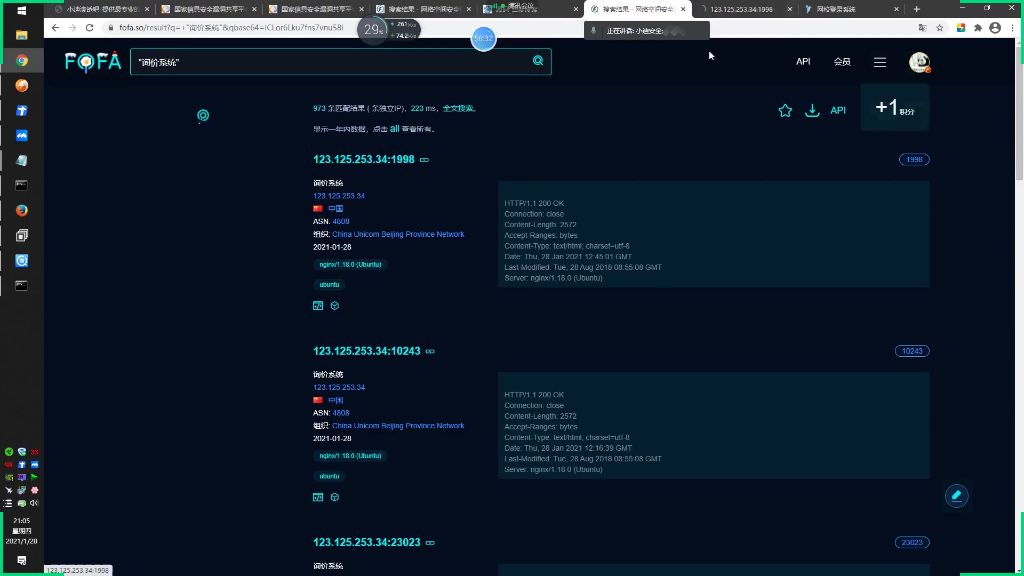Click the link icon next to 123.125.253.34:1998

pos(424,160)
